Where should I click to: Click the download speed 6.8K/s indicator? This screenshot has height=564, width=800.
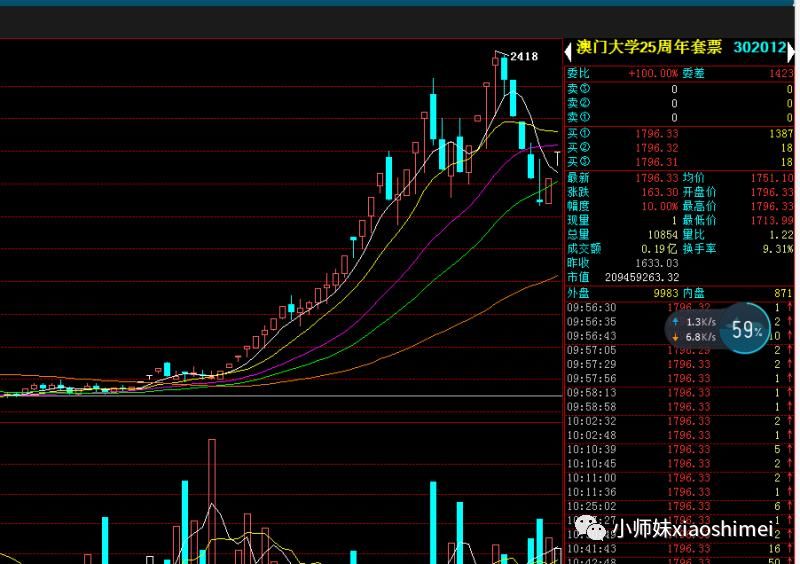[x=694, y=337]
